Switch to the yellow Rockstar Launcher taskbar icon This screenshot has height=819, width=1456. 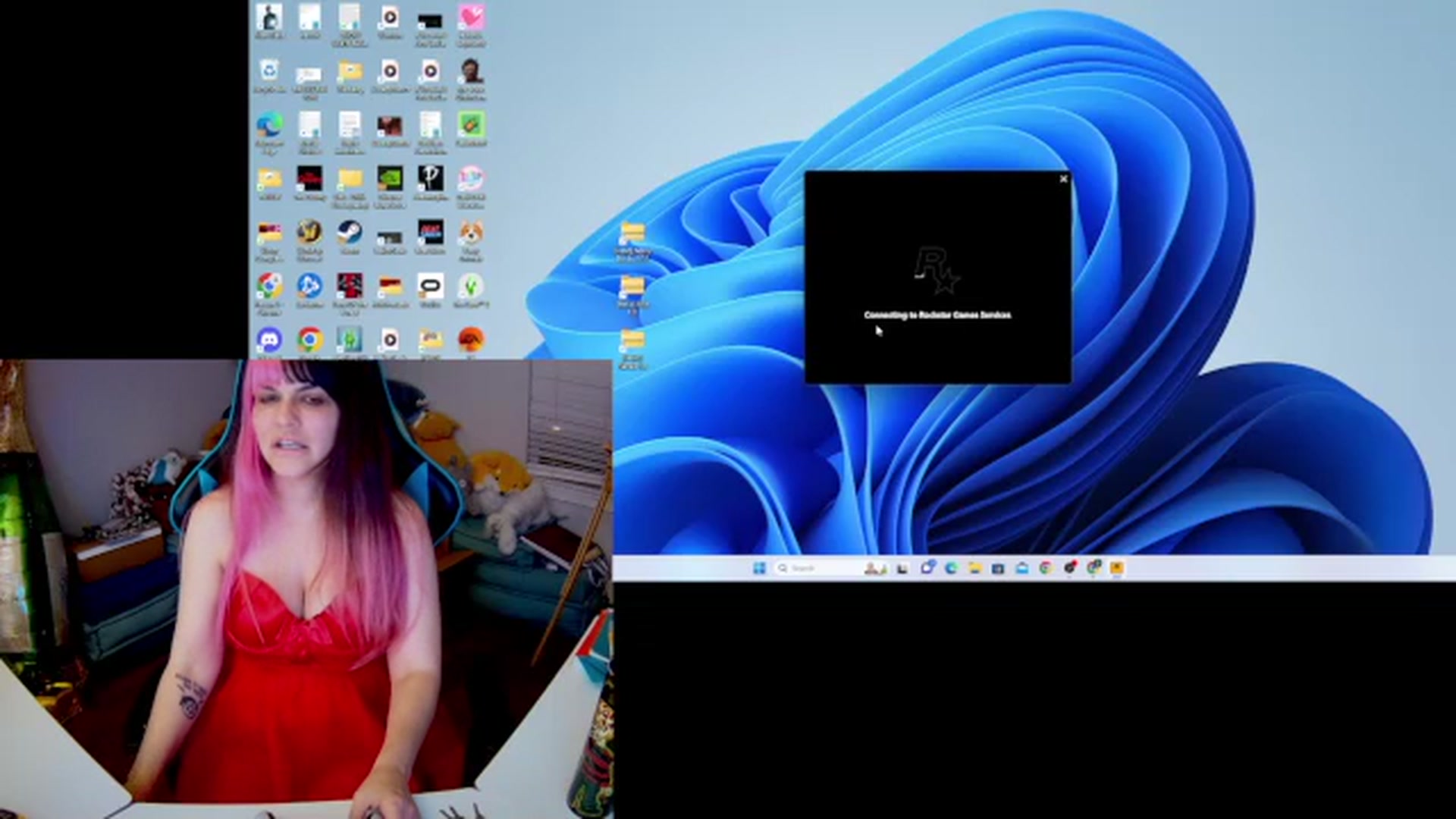tap(1117, 568)
